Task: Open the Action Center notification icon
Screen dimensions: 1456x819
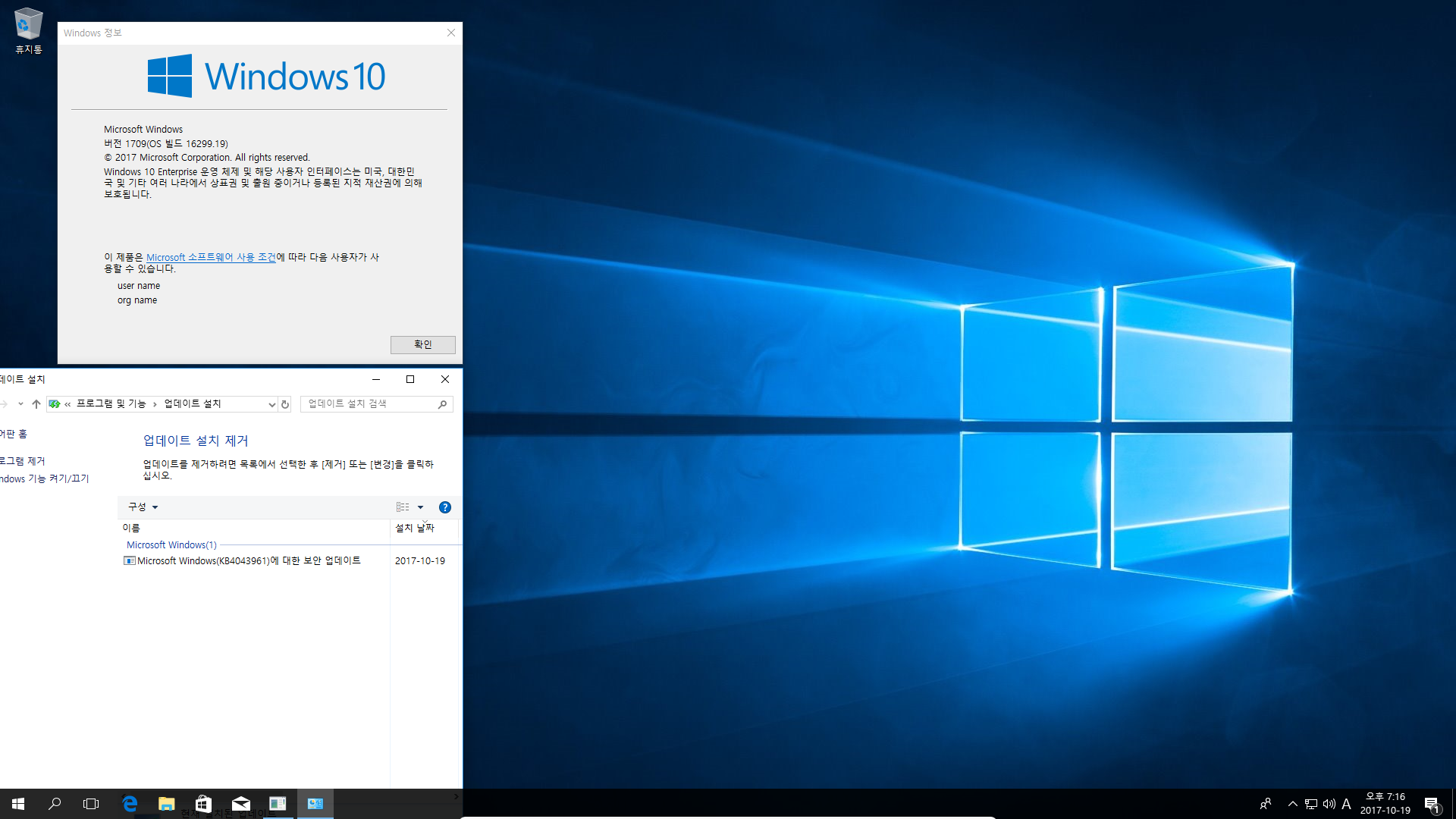Action: [1432, 804]
